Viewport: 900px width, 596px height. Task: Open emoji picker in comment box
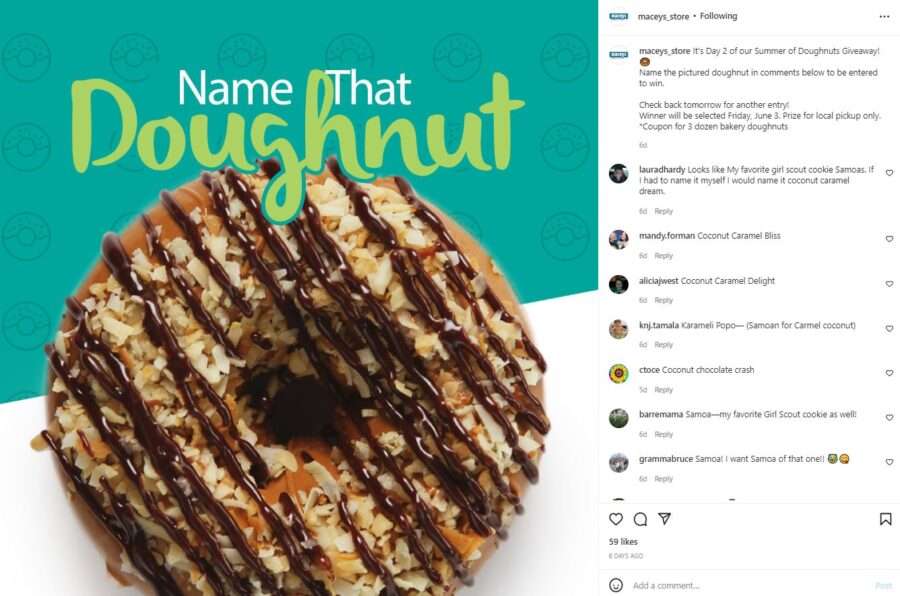(x=616, y=585)
